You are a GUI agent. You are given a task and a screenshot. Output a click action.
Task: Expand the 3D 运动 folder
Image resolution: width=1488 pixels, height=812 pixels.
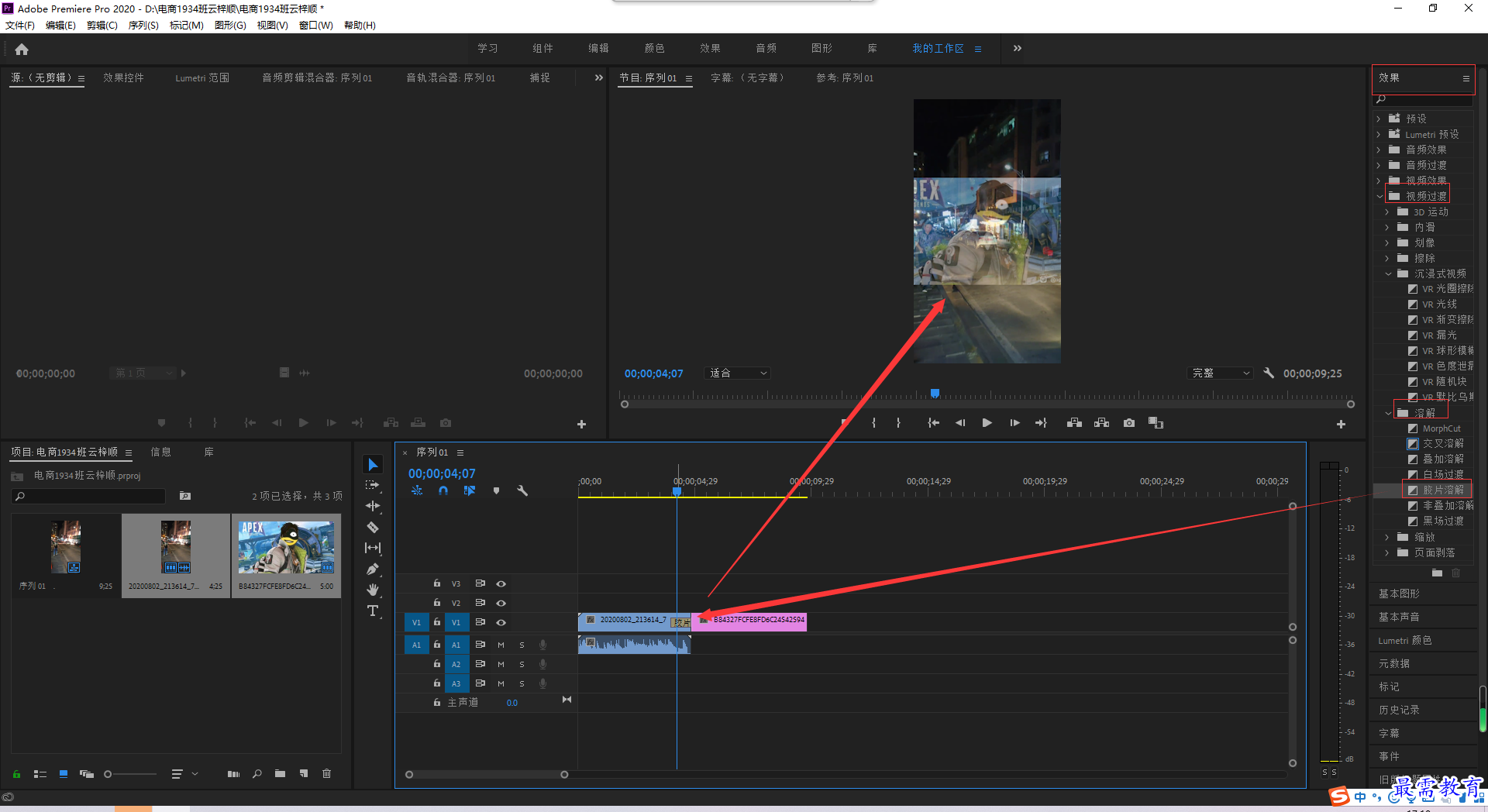coord(1387,212)
